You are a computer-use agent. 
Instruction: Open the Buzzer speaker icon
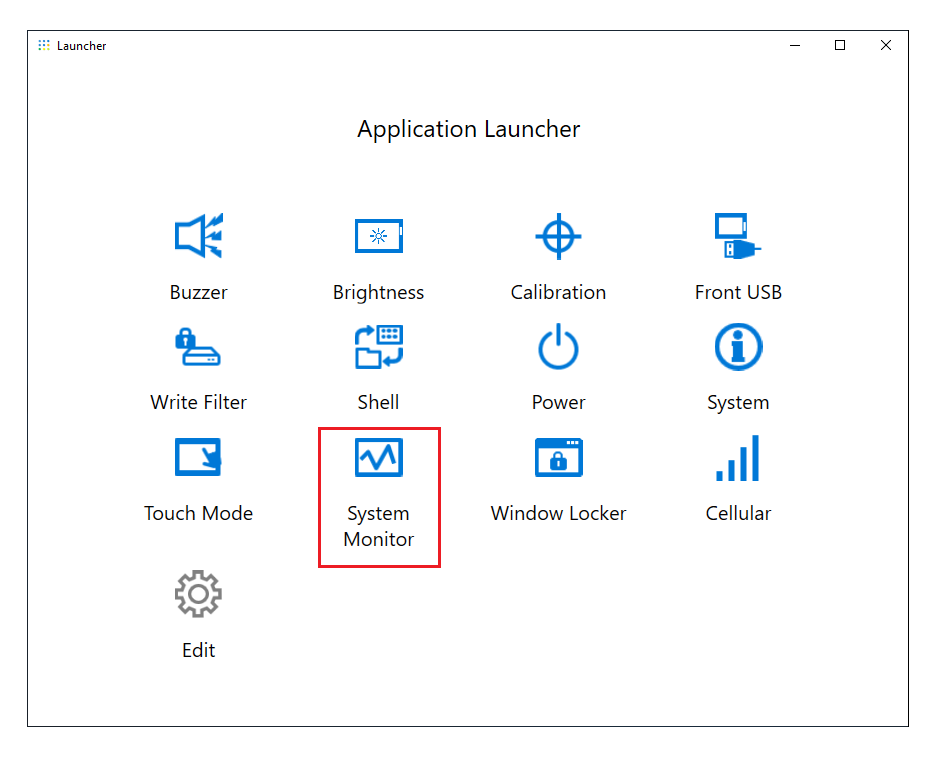198,237
